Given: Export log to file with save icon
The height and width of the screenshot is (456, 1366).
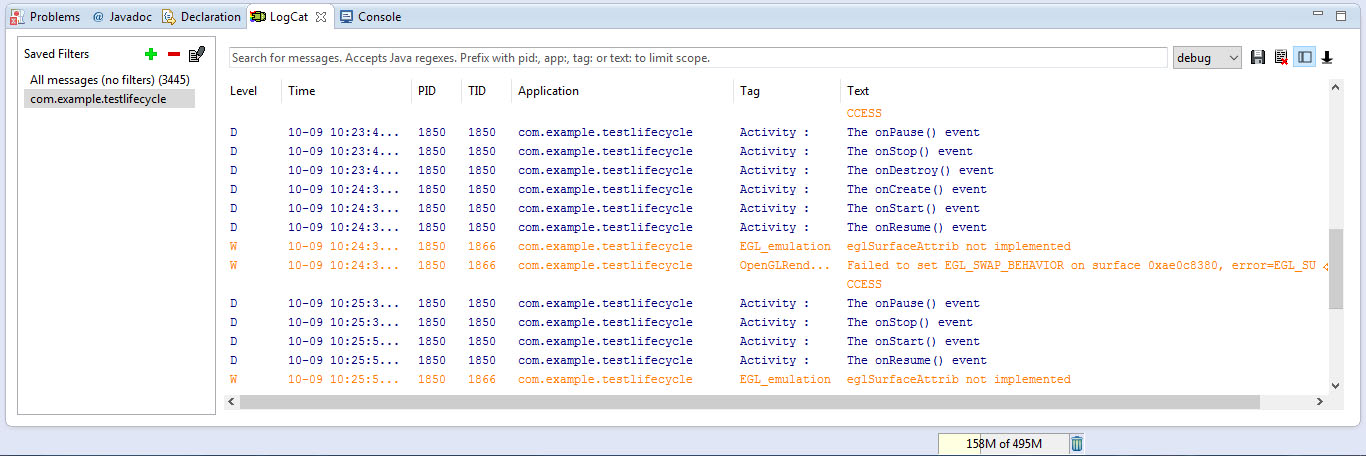Looking at the screenshot, I should coord(1258,58).
